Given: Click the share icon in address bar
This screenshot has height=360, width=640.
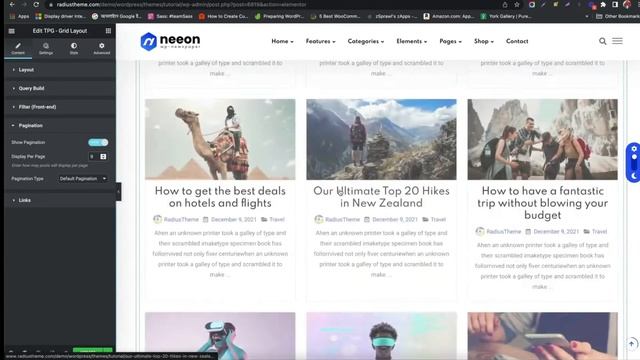Looking at the screenshot, I should pos(505,4).
